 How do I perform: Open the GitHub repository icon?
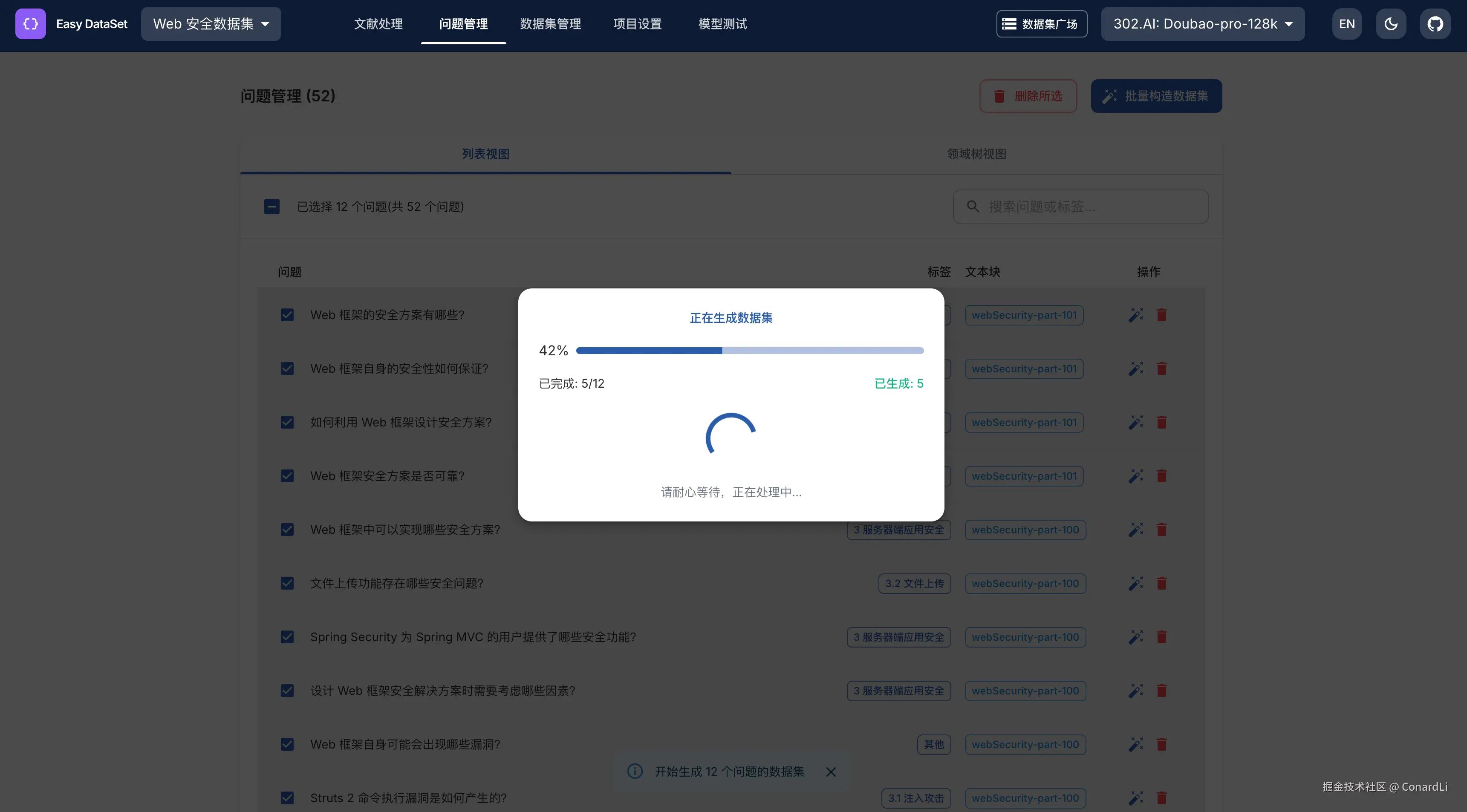[x=1435, y=24]
